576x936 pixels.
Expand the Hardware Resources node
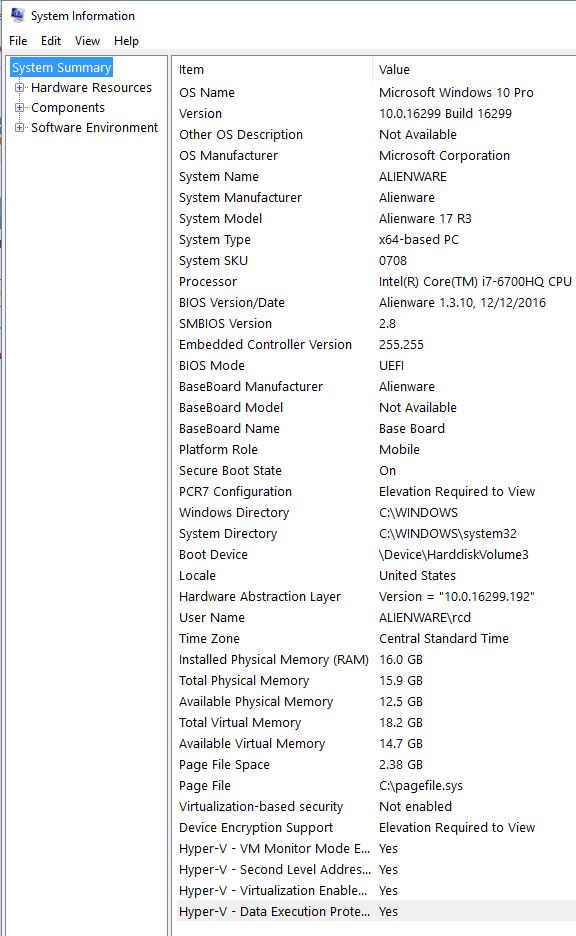[20, 88]
